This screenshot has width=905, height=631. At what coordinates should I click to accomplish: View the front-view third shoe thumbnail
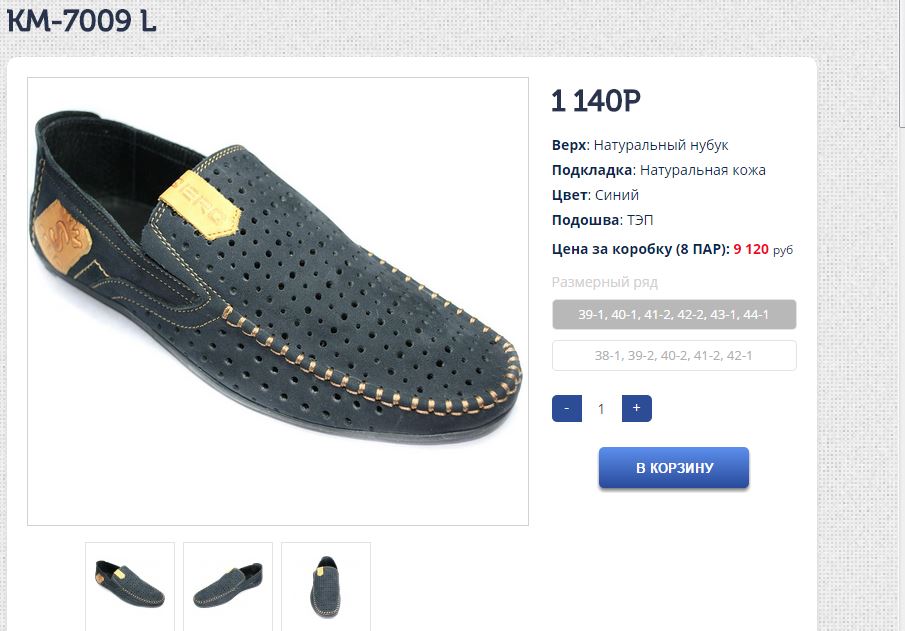(x=326, y=585)
